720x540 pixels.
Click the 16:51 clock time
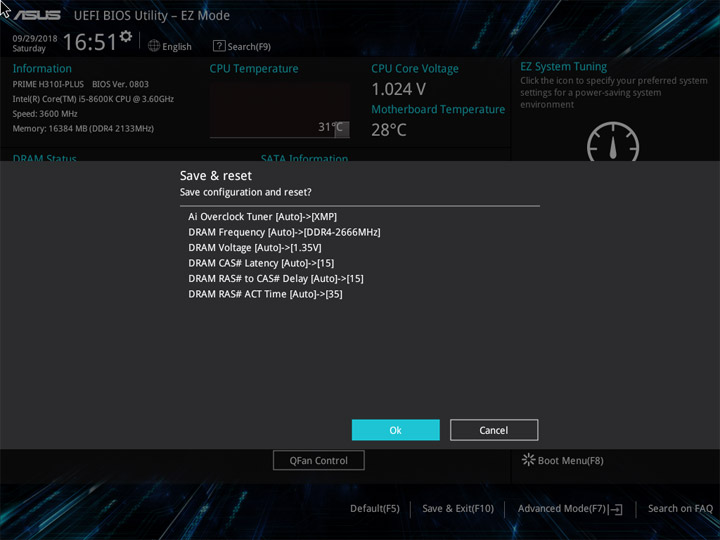click(90, 42)
